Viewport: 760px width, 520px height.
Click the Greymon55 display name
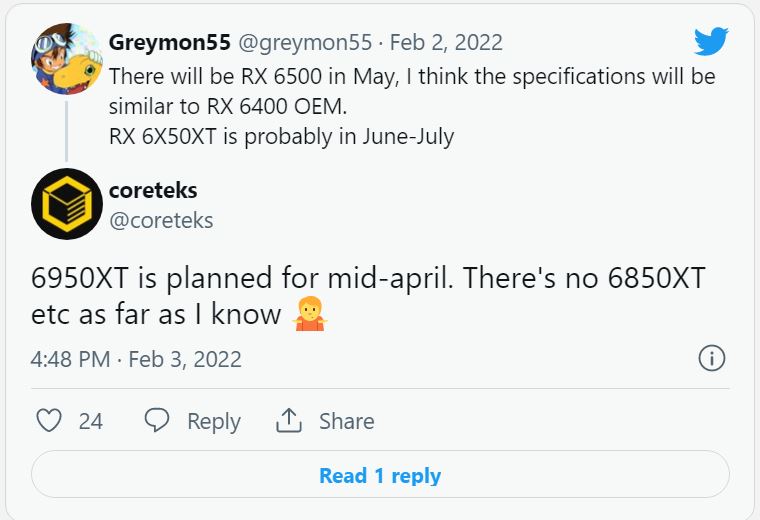pyautogui.click(x=170, y=43)
